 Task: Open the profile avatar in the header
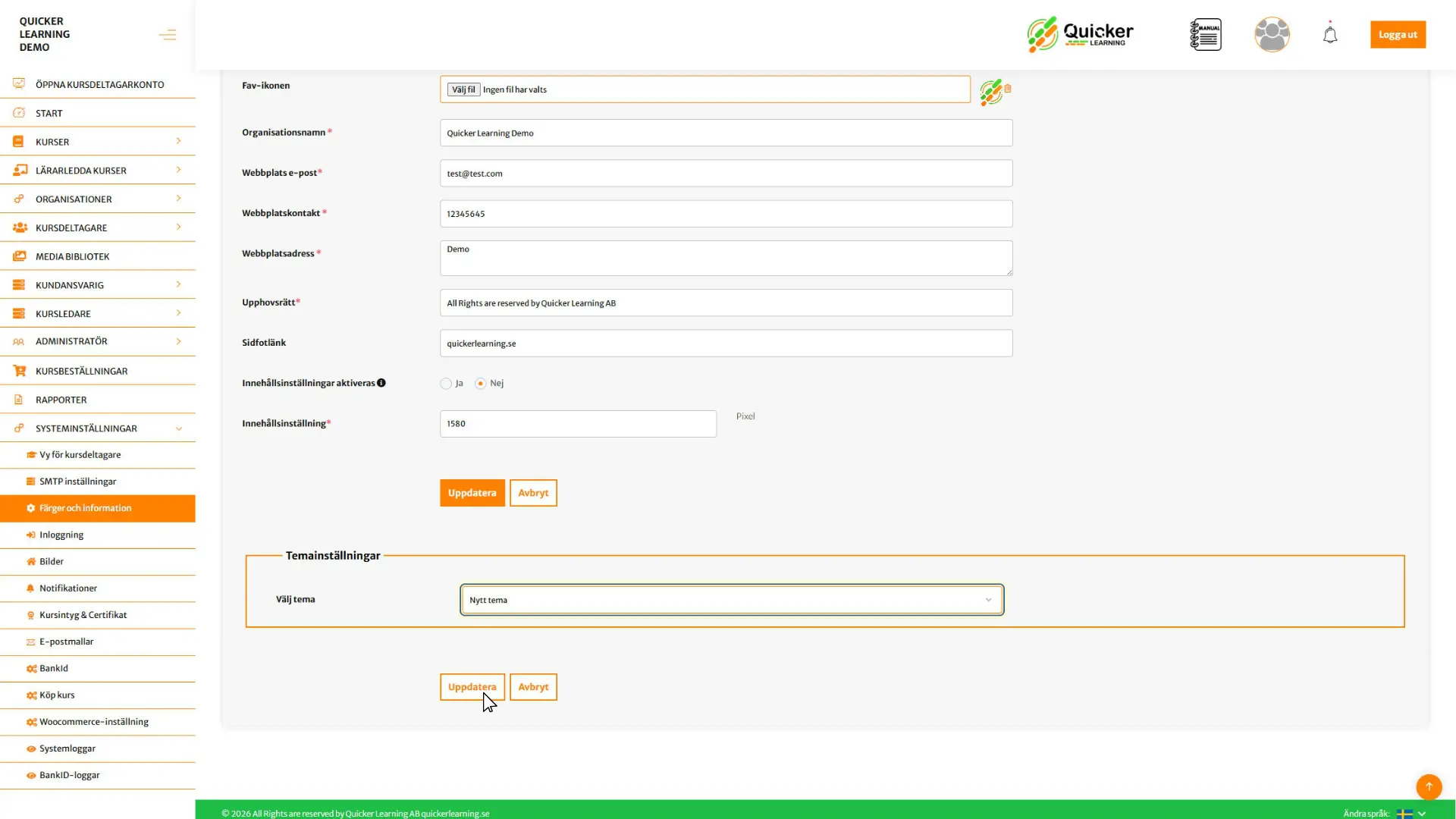pyautogui.click(x=1272, y=34)
